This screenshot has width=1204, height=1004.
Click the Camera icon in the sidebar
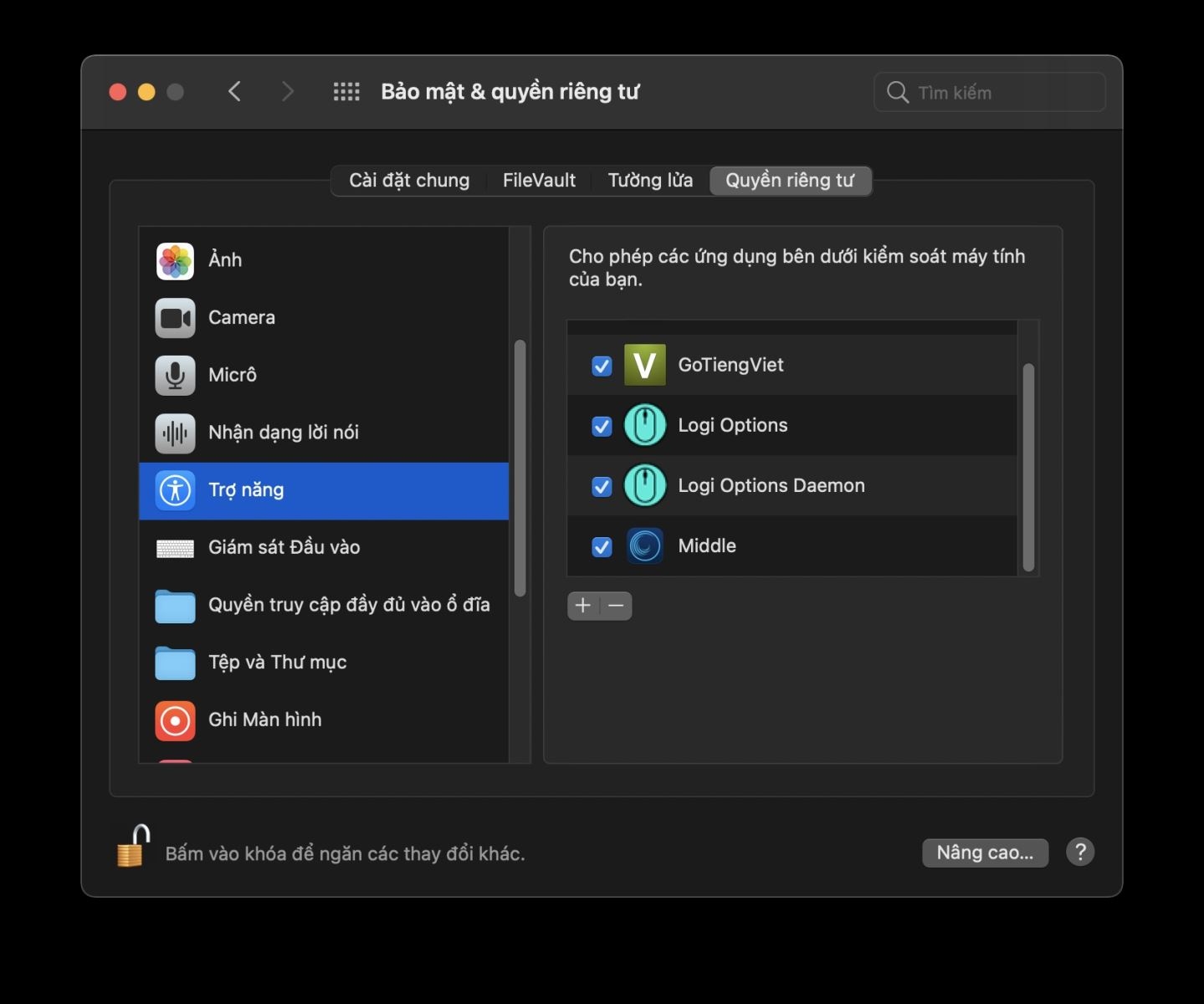[x=175, y=318]
